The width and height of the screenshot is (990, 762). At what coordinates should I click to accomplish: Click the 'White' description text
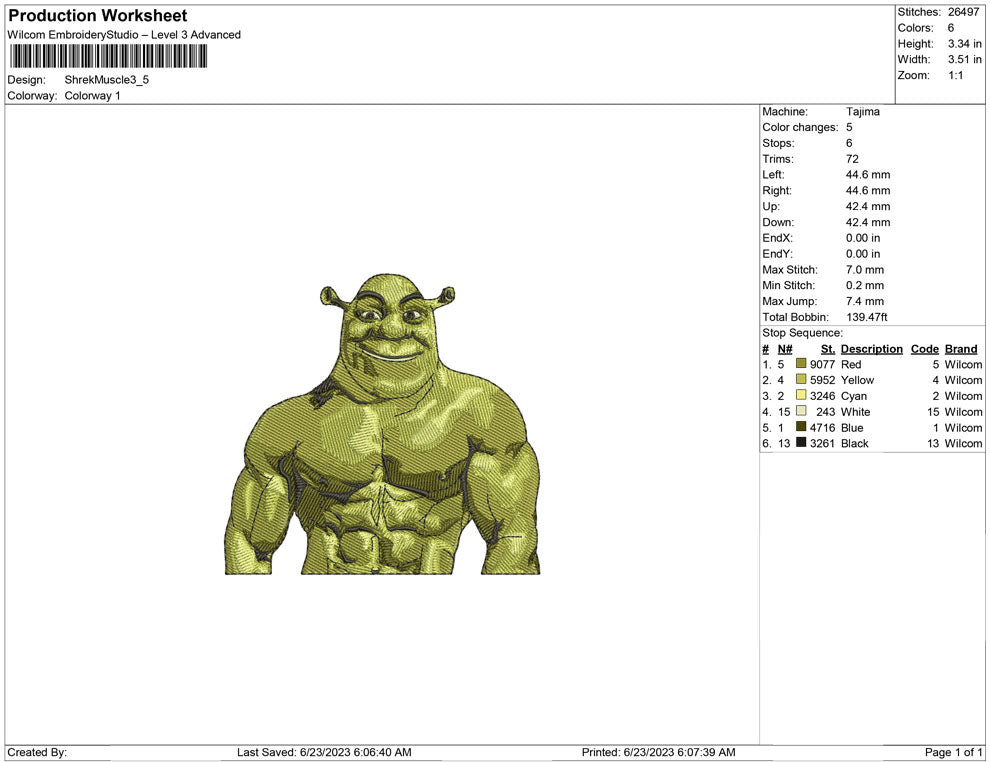click(856, 412)
